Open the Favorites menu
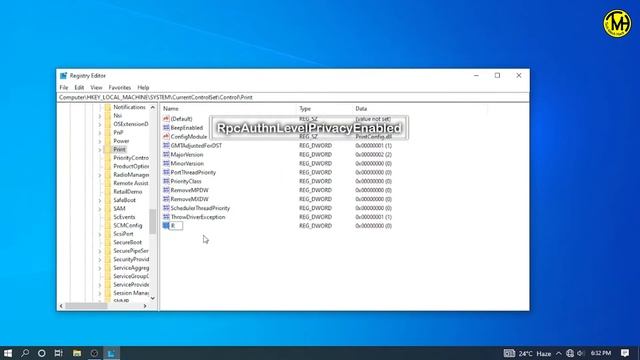 tap(120, 87)
